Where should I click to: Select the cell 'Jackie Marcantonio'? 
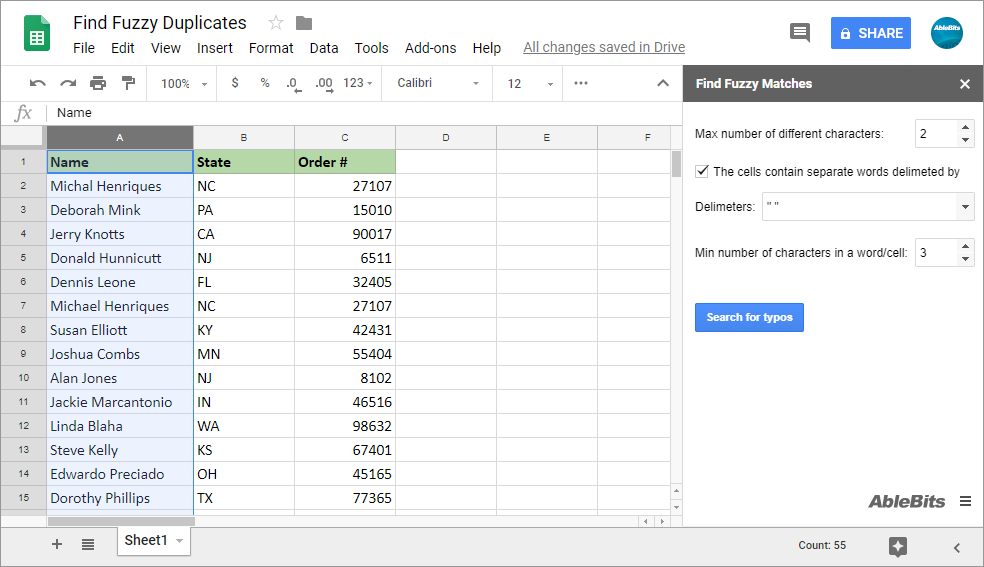tap(120, 402)
